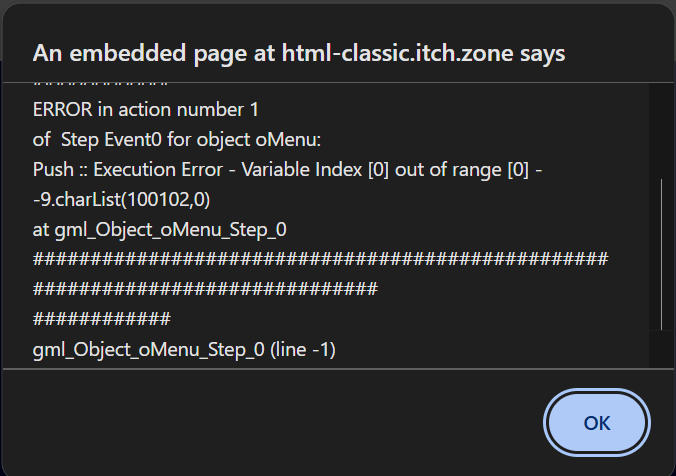The image size is (676, 476).
Task: Click the longest row of hash symbols
Action: (x=320, y=260)
